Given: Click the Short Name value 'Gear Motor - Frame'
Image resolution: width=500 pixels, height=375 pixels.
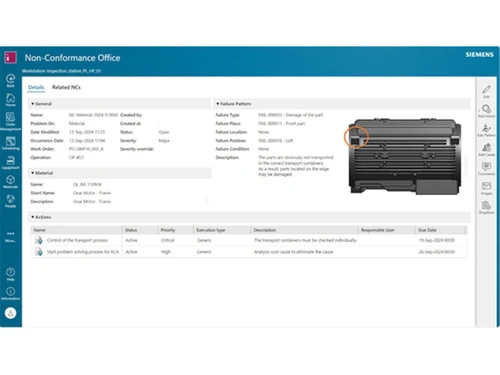Looking at the screenshot, I should tap(92, 193).
